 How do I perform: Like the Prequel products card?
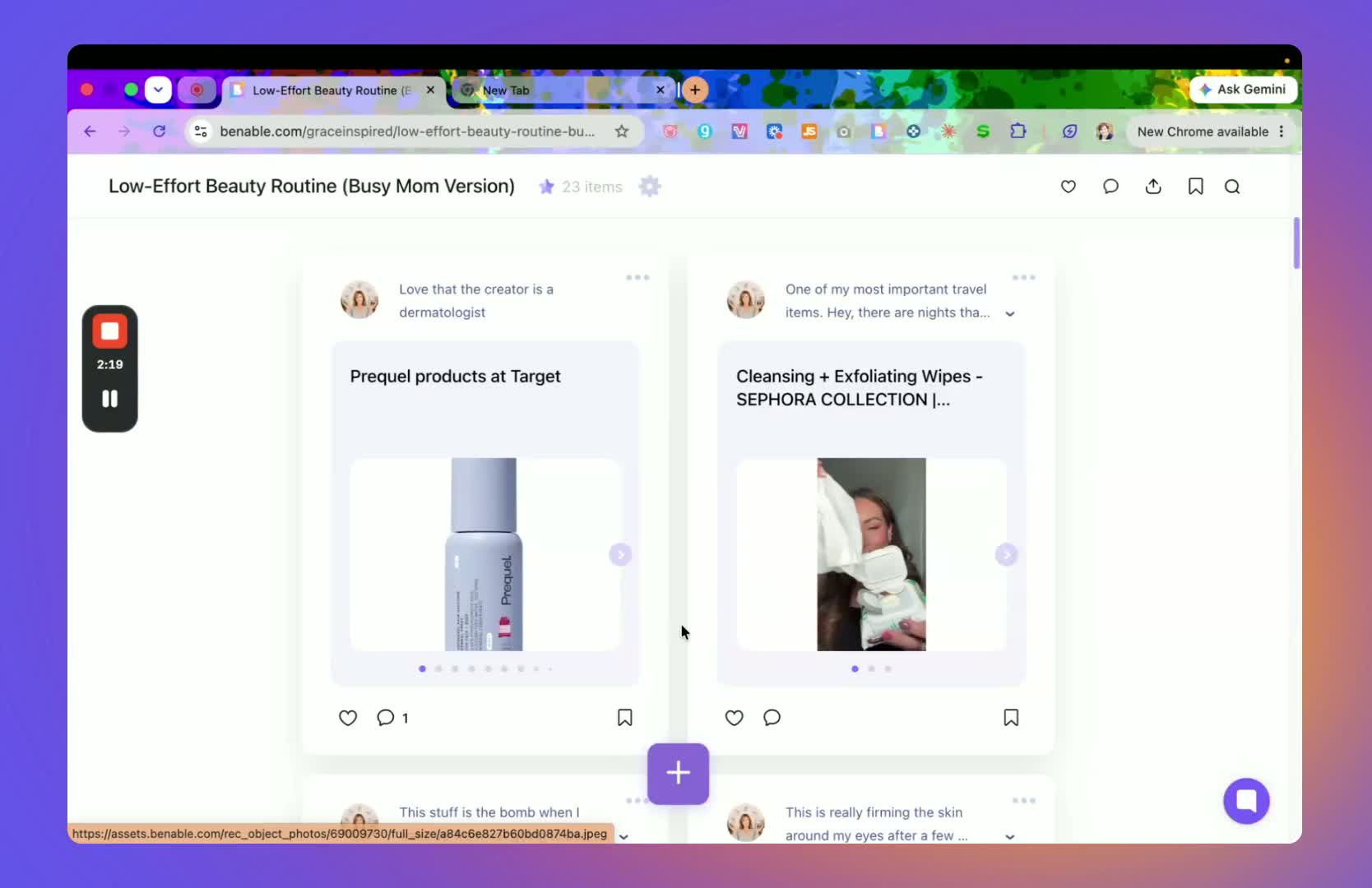[x=348, y=718]
